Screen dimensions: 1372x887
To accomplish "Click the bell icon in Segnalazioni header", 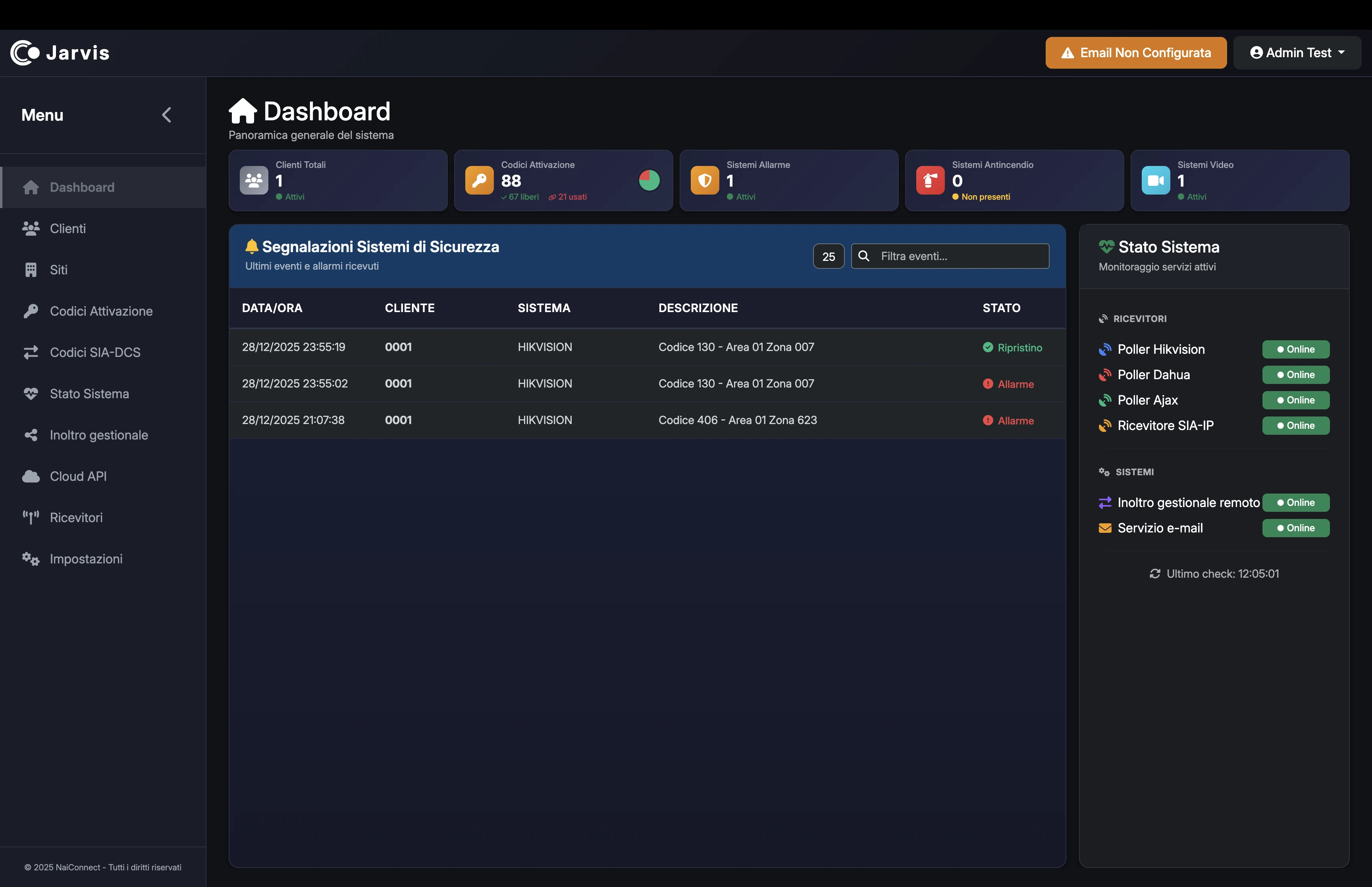I will click(x=252, y=247).
